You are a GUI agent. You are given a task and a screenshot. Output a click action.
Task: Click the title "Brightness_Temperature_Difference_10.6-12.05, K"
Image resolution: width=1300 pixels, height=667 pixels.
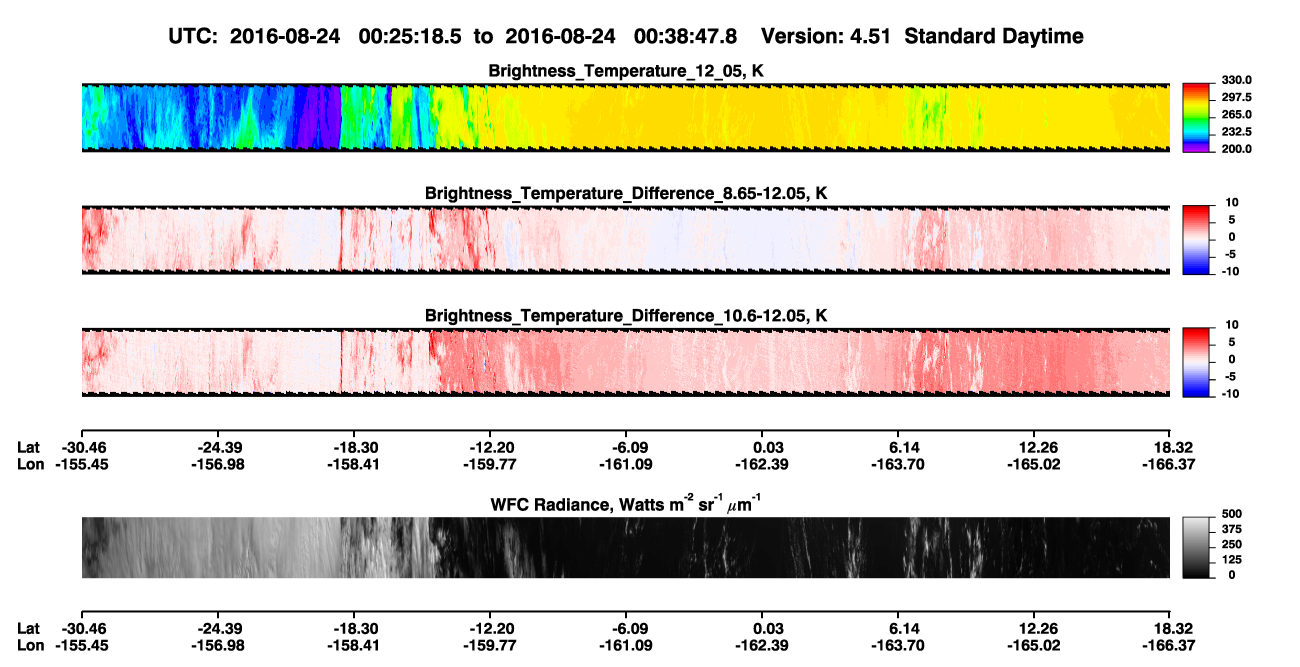click(x=626, y=316)
